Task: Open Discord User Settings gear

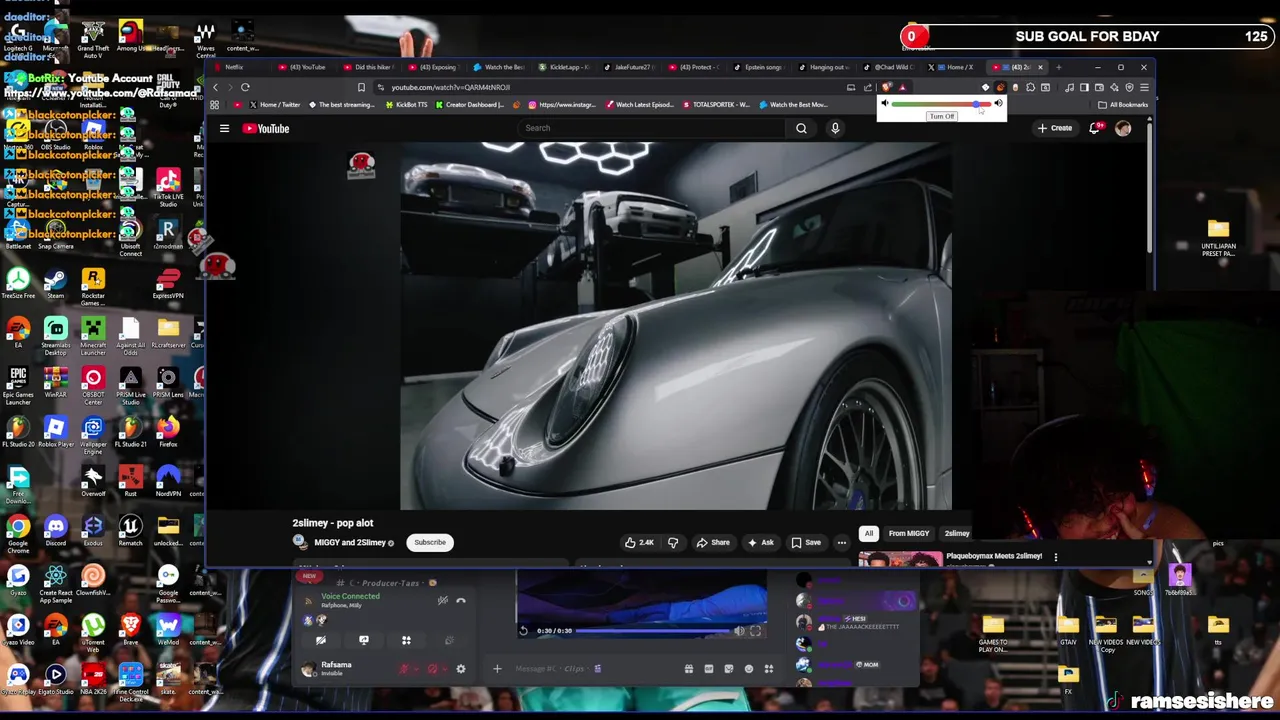Action: 461,669
